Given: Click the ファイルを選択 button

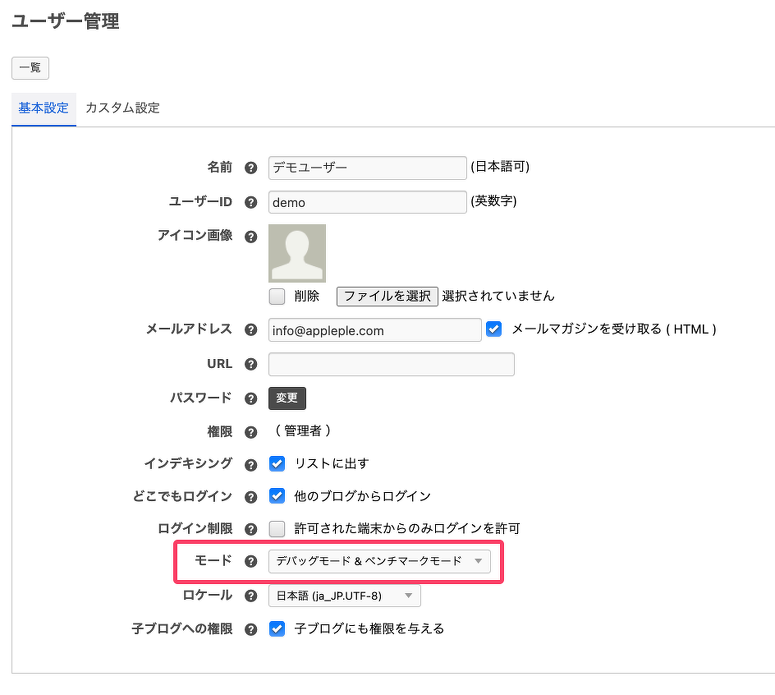Looking at the screenshot, I should tap(387, 296).
